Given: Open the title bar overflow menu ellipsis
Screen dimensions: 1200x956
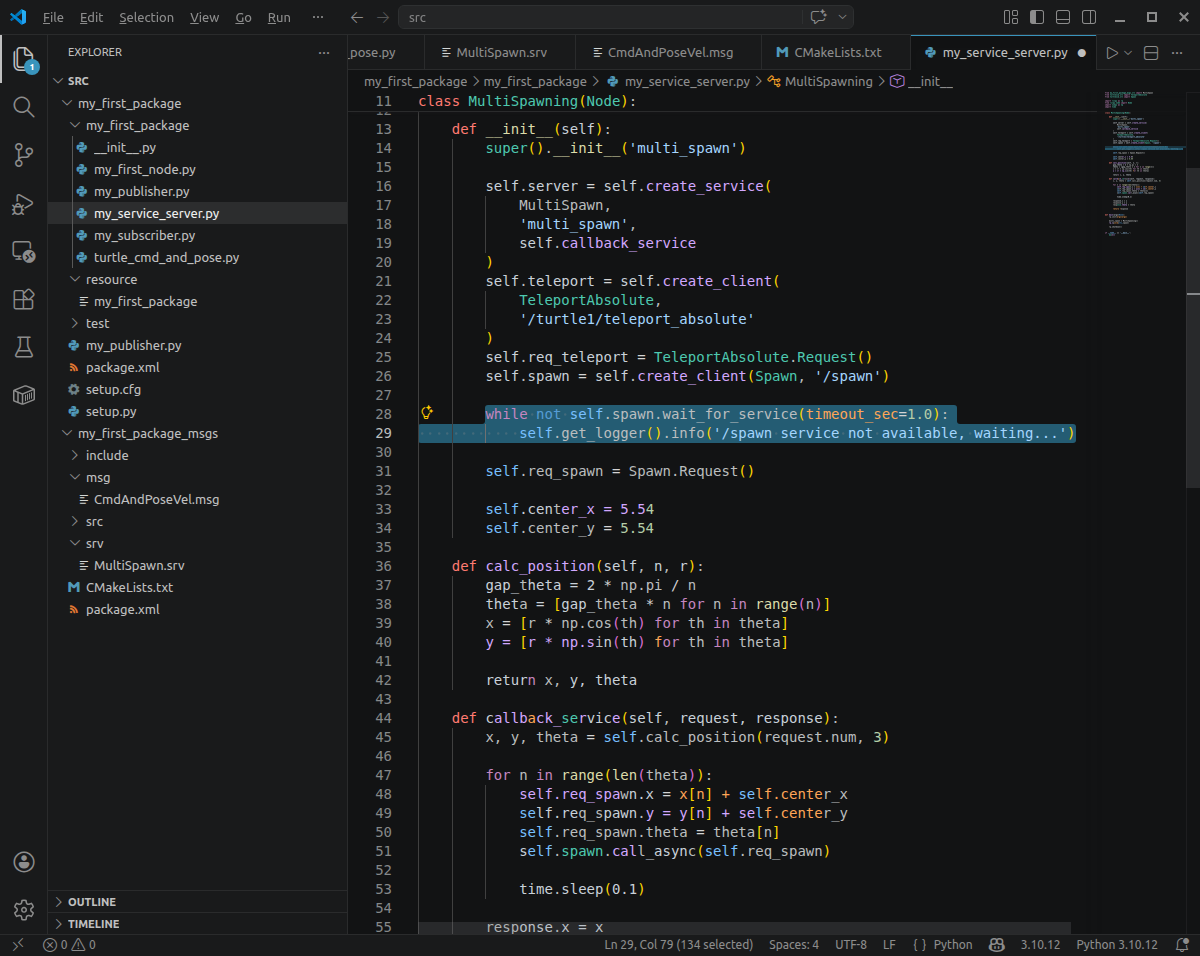Looking at the screenshot, I should coord(318,17).
